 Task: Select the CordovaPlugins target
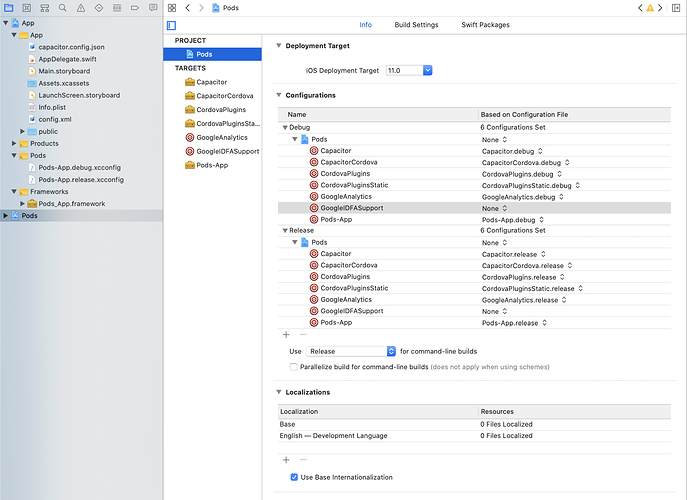[216, 110]
